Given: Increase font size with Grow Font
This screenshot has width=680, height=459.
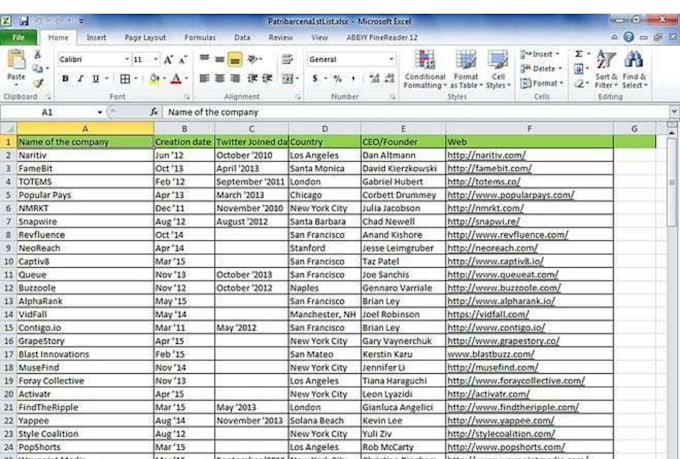Looking at the screenshot, I should 168,59.
